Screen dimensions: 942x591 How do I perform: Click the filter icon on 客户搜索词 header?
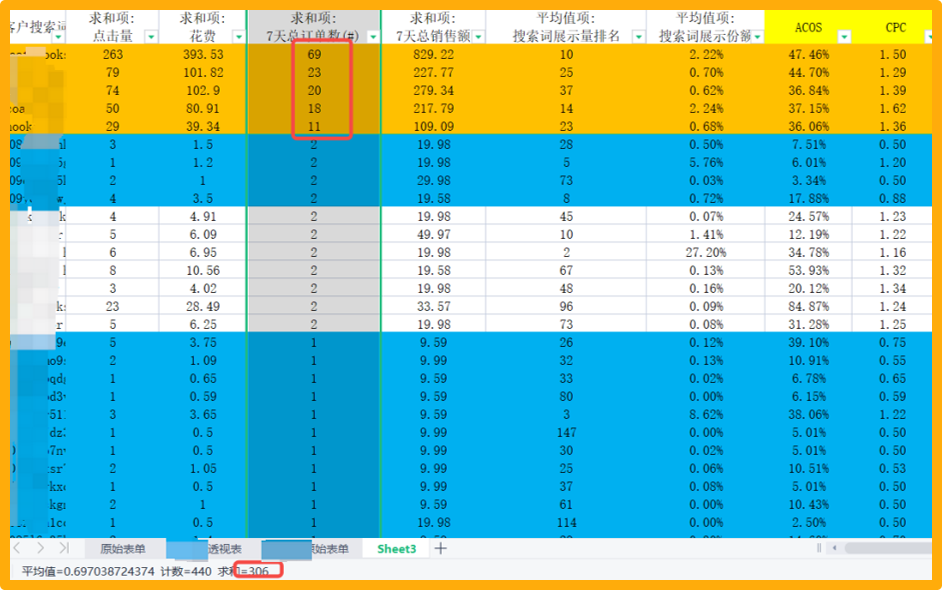(x=56, y=37)
